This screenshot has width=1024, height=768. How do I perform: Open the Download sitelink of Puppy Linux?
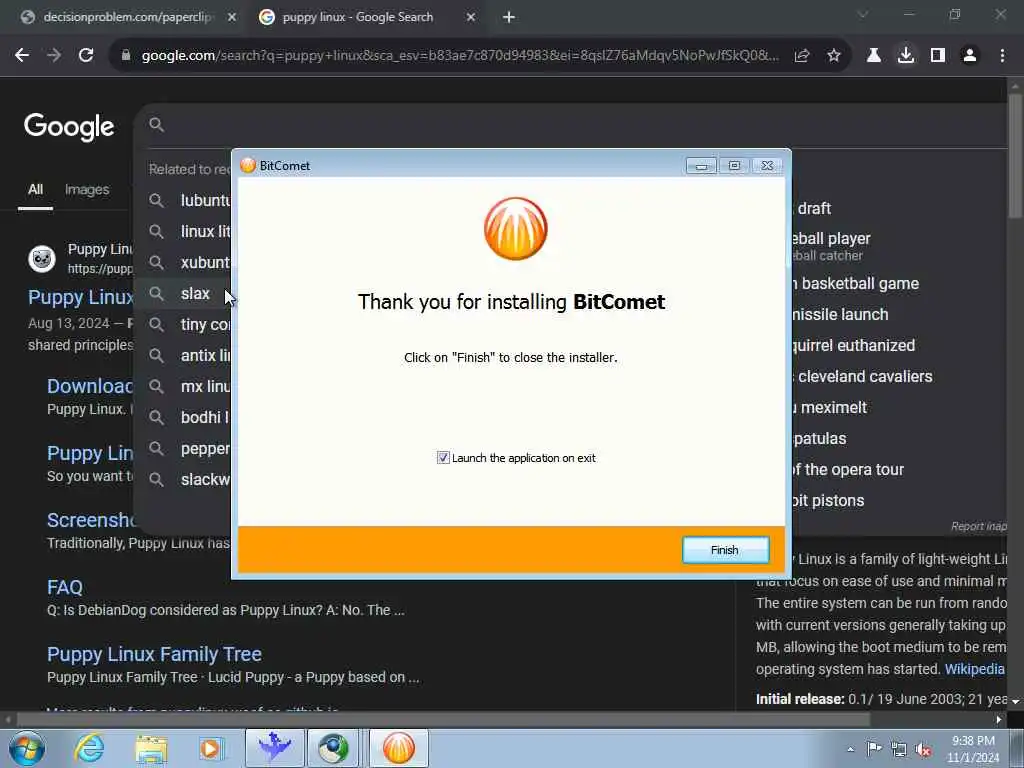click(x=89, y=386)
